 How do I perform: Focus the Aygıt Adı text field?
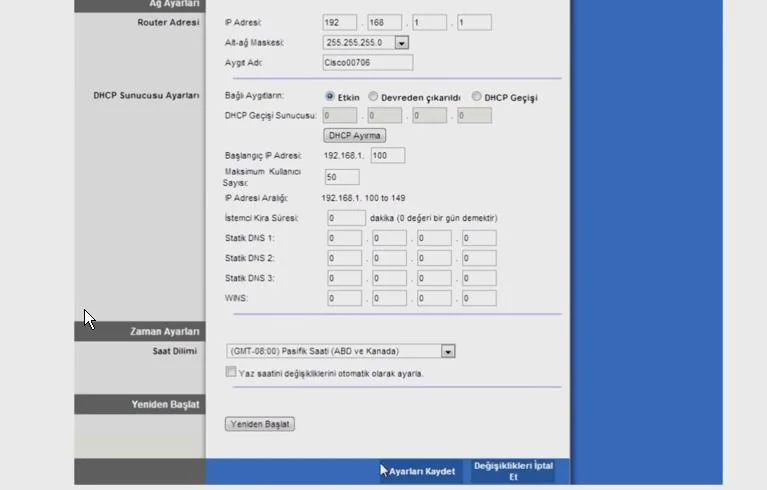click(367, 62)
